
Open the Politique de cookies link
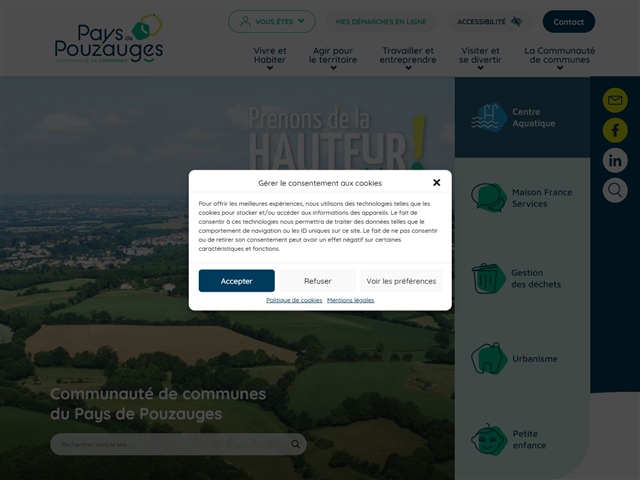coord(294,300)
